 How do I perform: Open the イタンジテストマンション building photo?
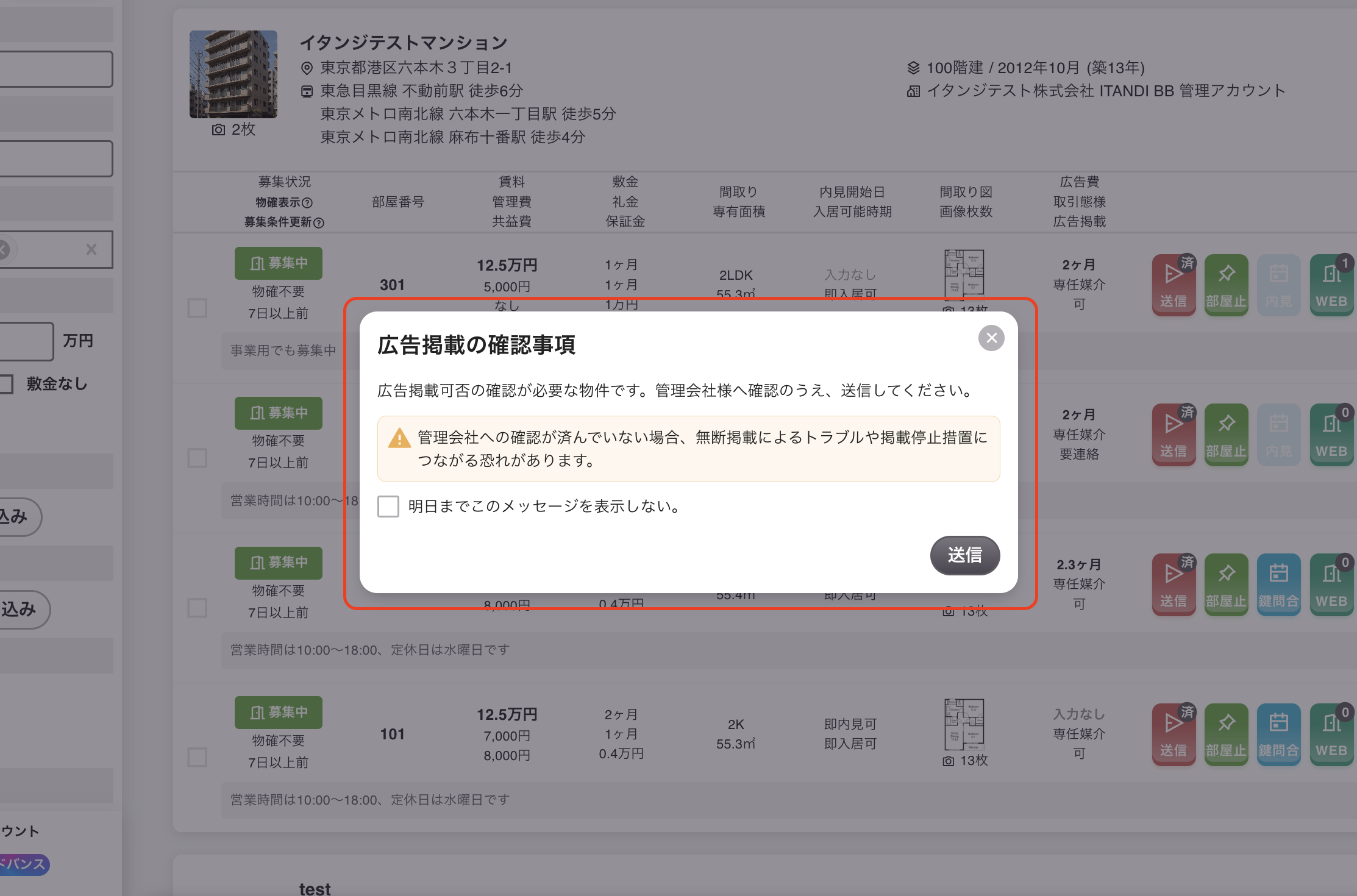[x=233, y=74]
